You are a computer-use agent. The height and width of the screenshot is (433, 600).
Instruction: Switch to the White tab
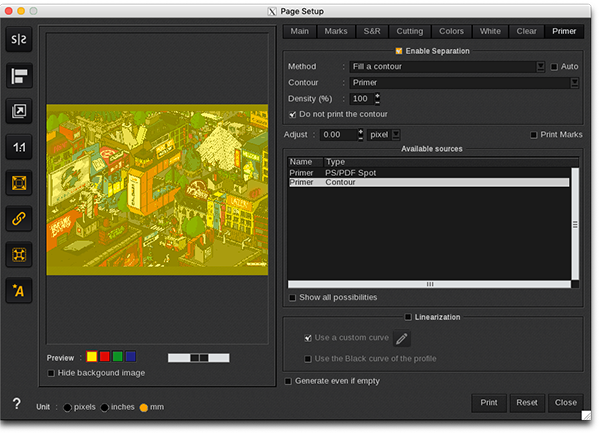(x=490, y=31)
